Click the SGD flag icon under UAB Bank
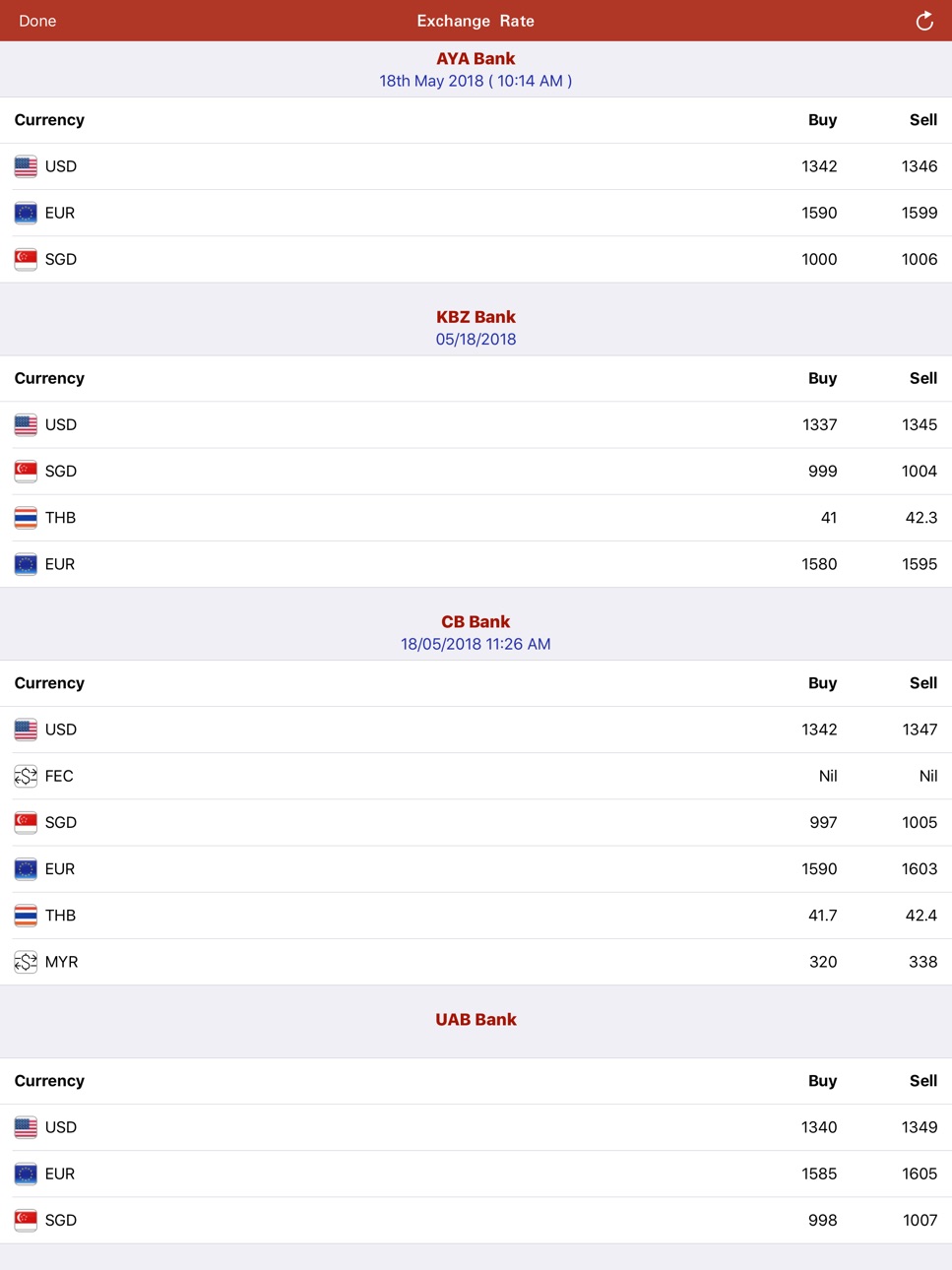The width and height of the screenshot is (952, 1270). pos(26,1220)
